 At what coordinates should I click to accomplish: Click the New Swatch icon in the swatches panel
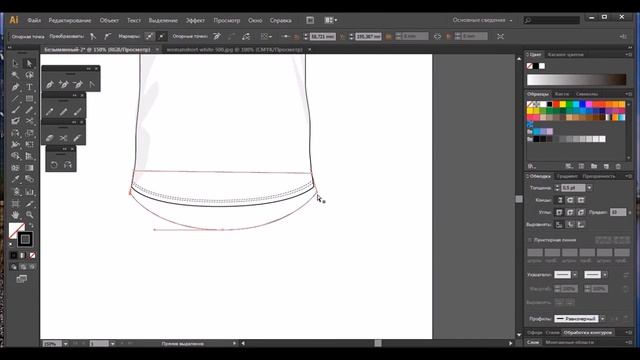tap(606, 166)
